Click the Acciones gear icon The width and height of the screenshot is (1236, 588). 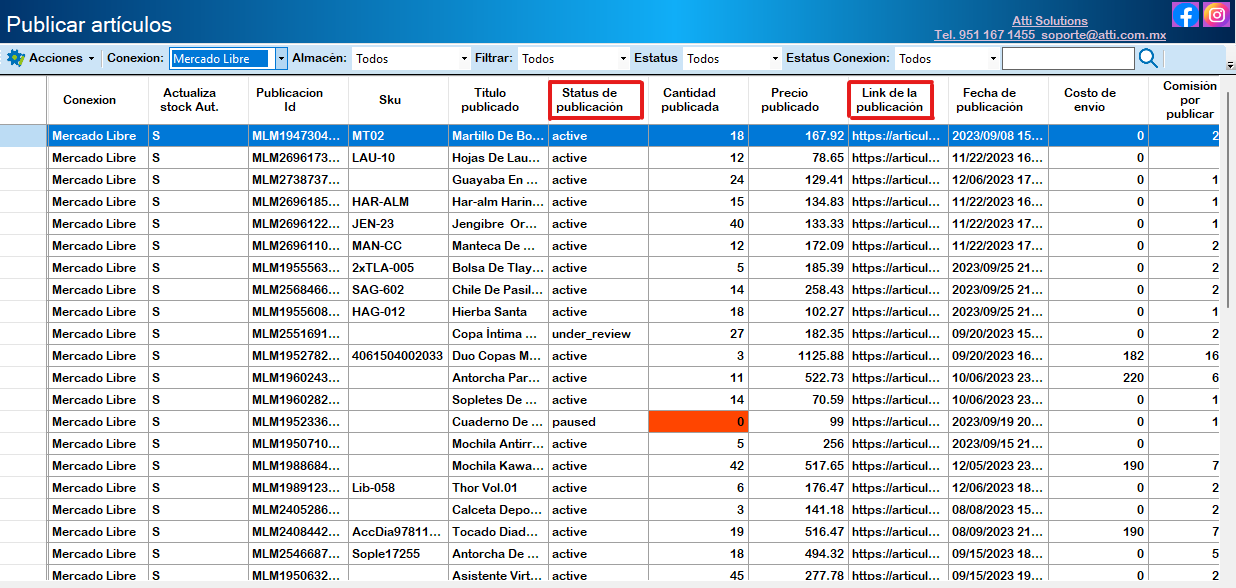point(15,58)
